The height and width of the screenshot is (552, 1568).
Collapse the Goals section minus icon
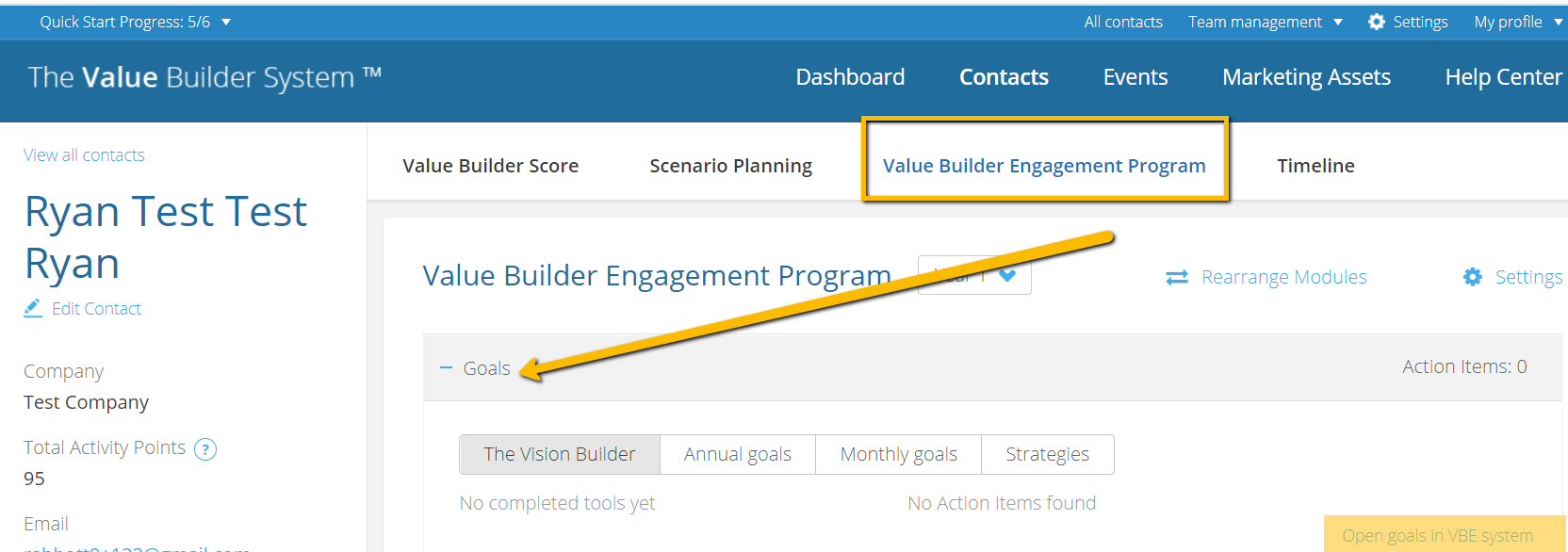tap(447, 368)
